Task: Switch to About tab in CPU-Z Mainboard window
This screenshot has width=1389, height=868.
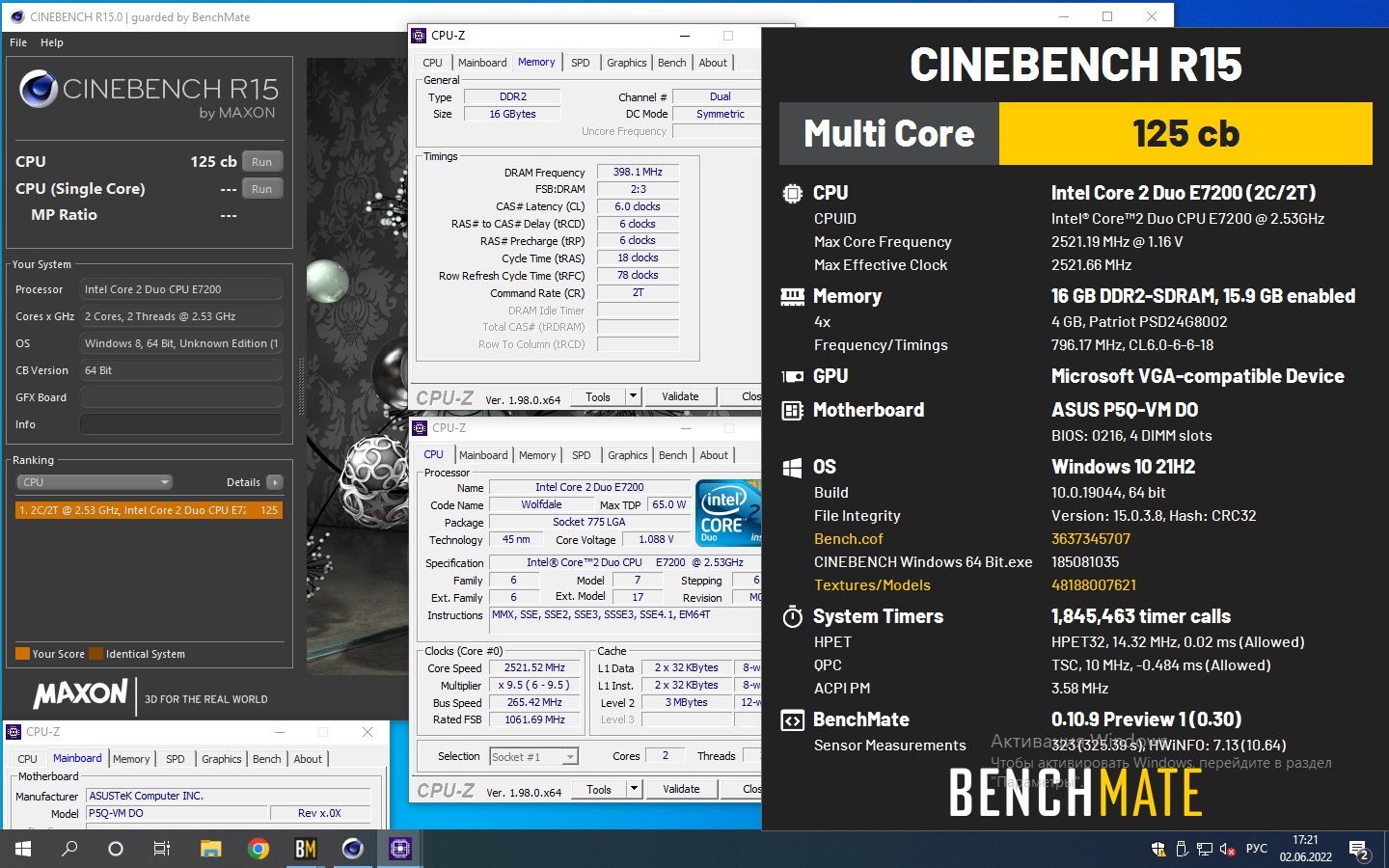Action: coord(308,759)
